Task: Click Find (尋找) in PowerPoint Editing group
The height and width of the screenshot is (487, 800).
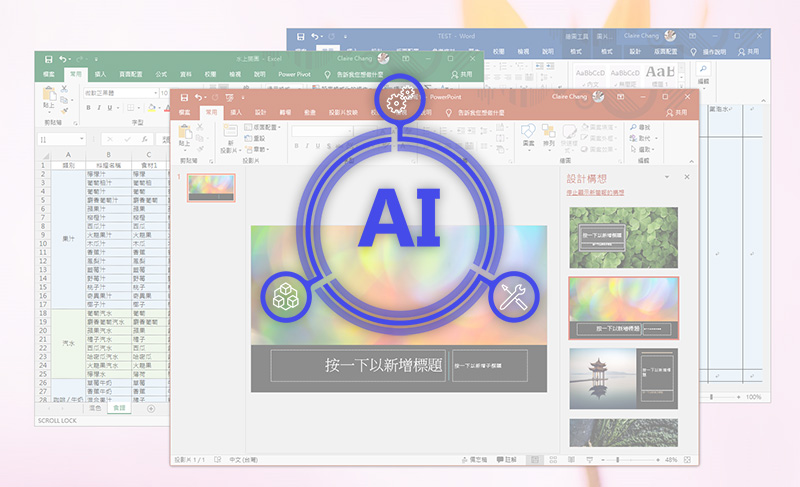Action: point(640,127)
